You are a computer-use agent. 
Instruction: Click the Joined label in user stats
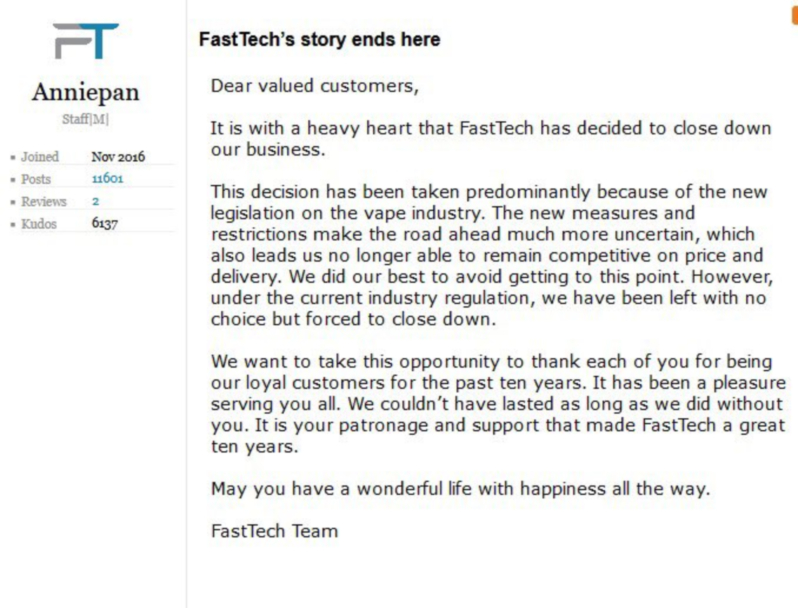coord(40,156)
